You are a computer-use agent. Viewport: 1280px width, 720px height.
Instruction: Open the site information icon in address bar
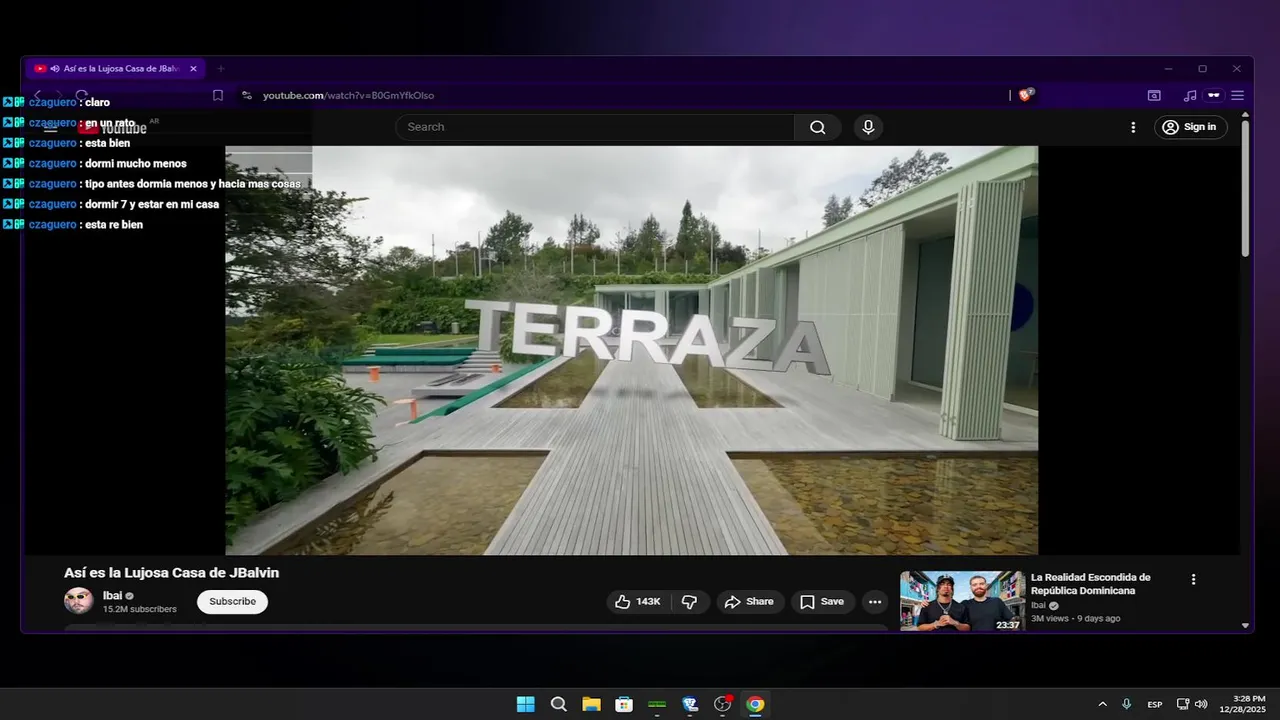[246, 95]
